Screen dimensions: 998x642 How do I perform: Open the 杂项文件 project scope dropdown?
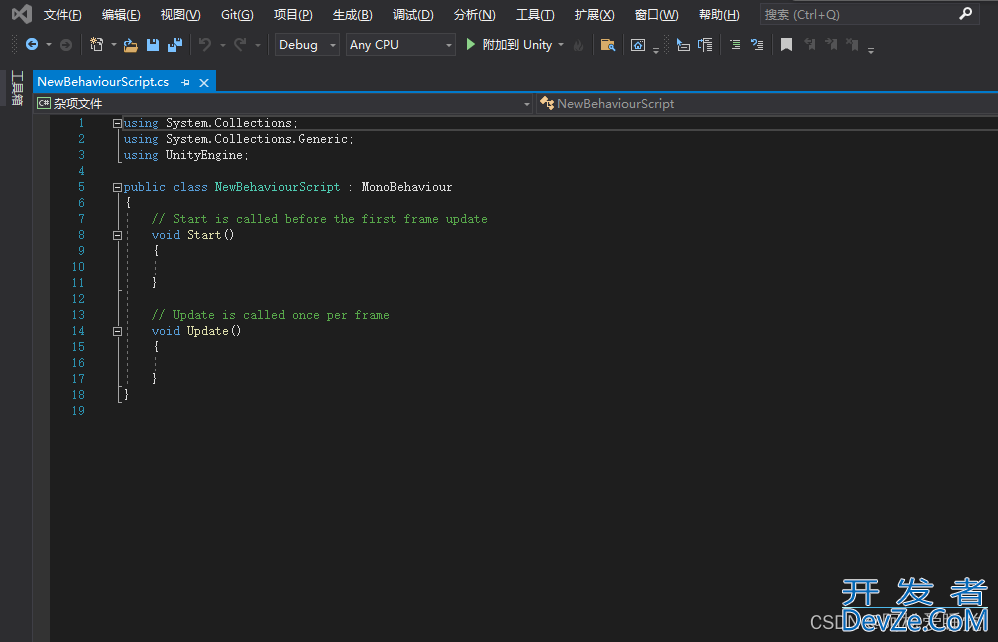284,103
